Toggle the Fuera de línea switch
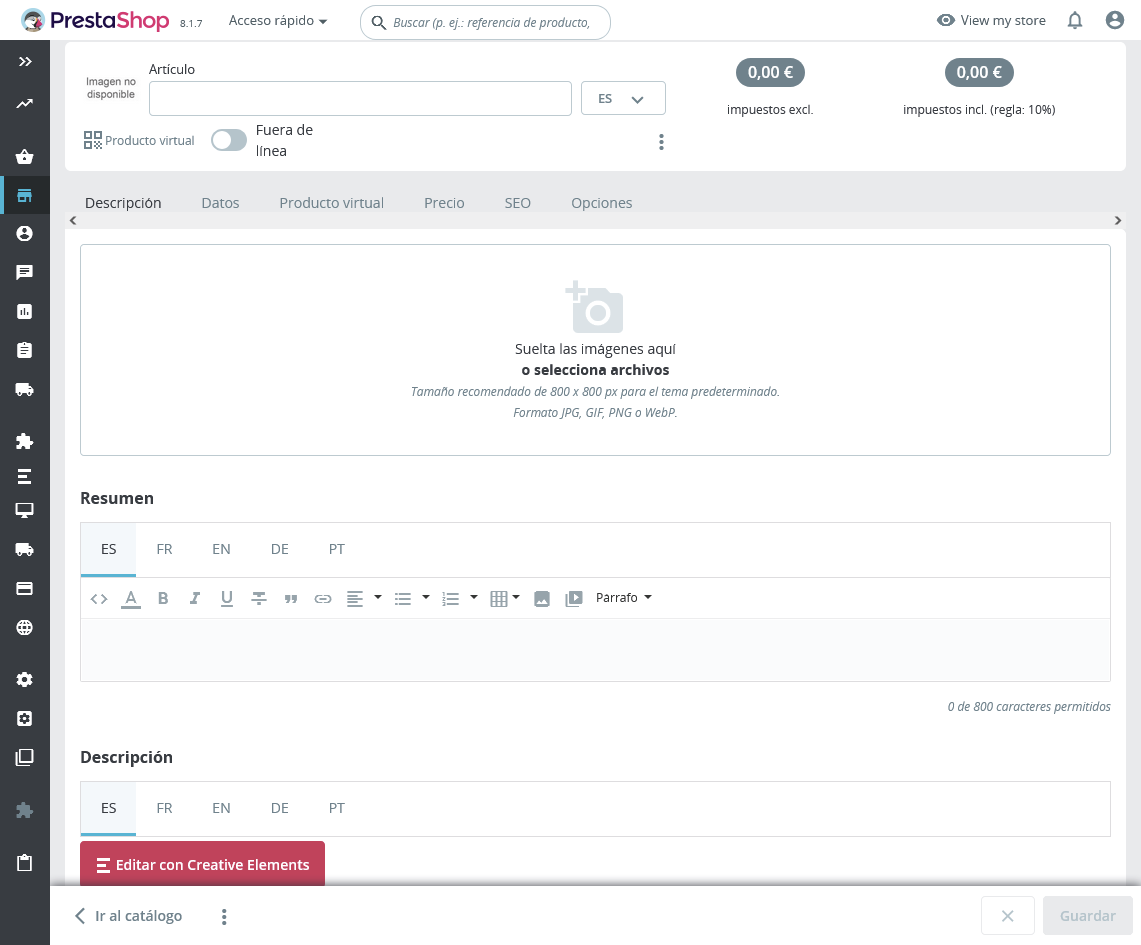 pos(229,140)
